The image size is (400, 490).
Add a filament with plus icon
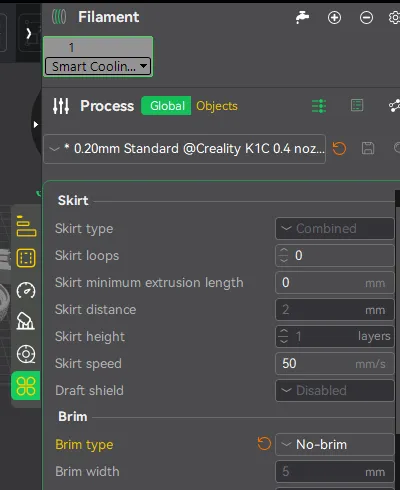[x=334, y=17]
